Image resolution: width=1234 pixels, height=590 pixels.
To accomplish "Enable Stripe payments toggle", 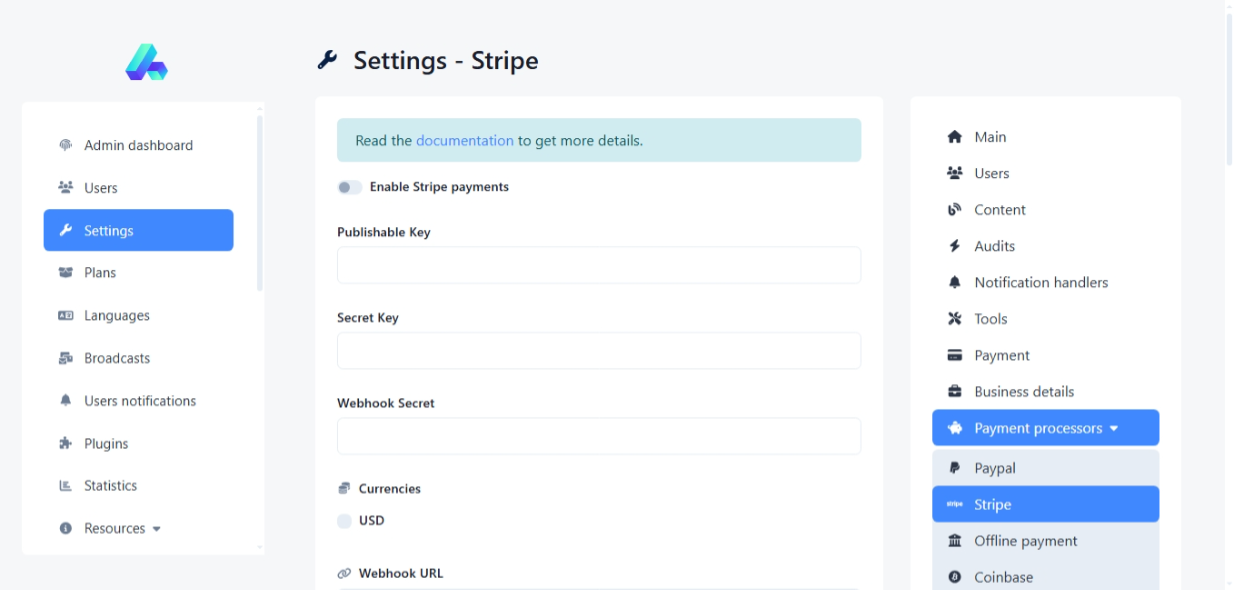I will click(x=349, y=187).
